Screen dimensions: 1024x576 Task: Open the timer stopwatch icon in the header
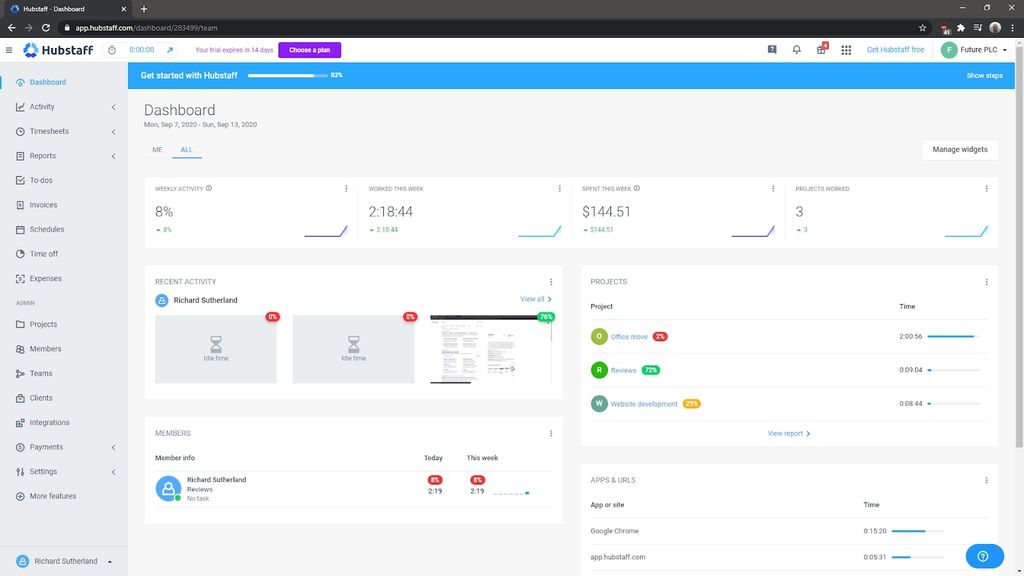111,48
